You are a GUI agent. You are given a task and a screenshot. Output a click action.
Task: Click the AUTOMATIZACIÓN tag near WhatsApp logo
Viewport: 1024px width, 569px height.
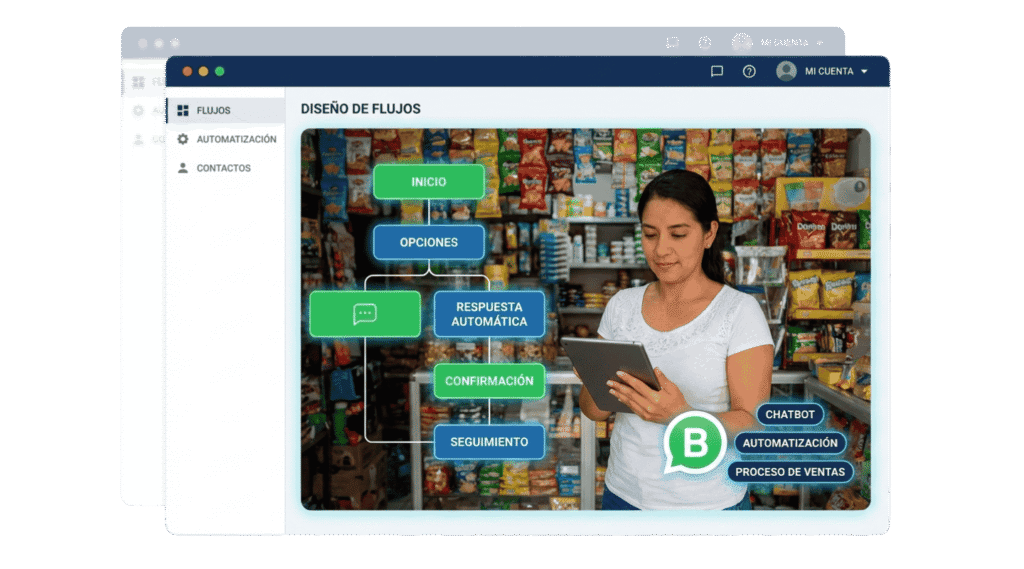(x=790, y=443)
